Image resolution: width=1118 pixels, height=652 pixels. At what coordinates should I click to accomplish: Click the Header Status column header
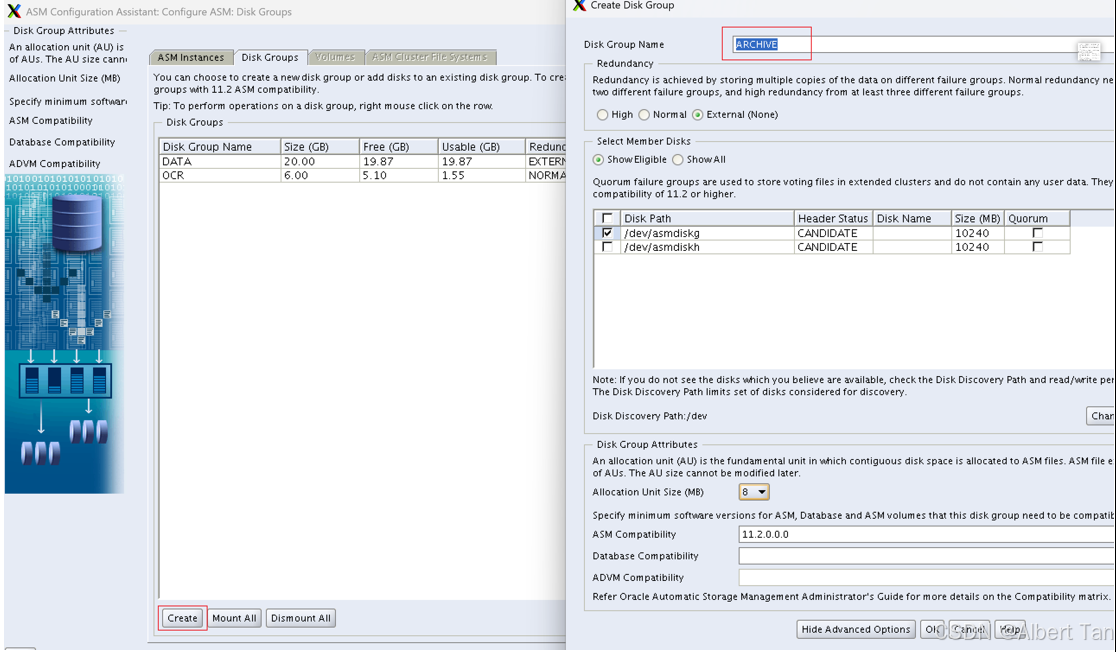[x=834, y=218]
